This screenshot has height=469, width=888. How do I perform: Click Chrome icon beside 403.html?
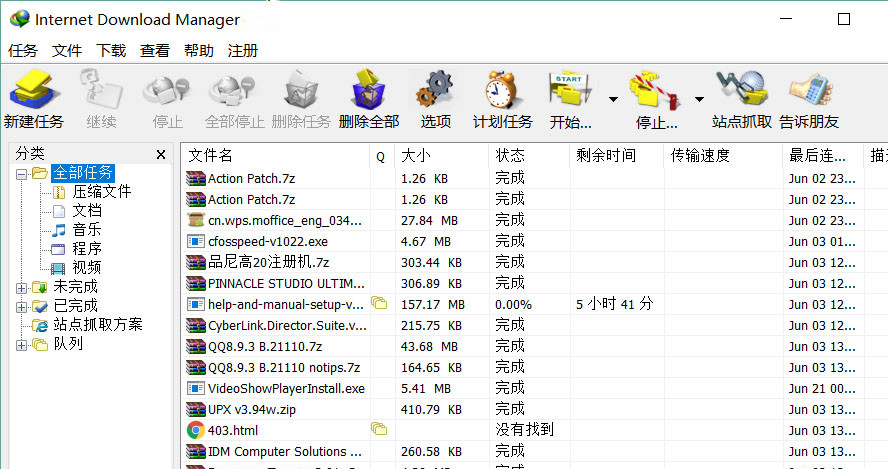point(195,430)
